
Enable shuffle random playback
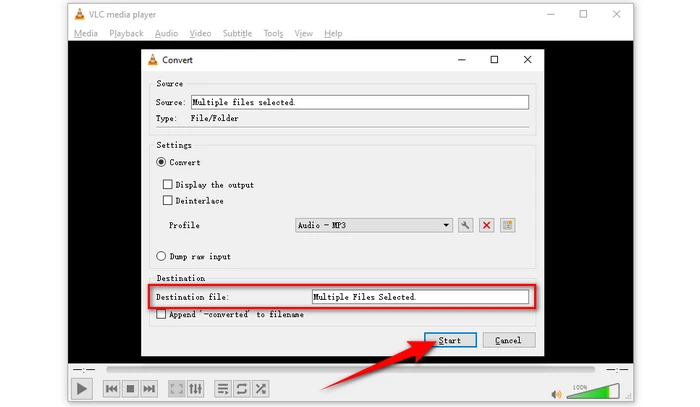point(261,388)
